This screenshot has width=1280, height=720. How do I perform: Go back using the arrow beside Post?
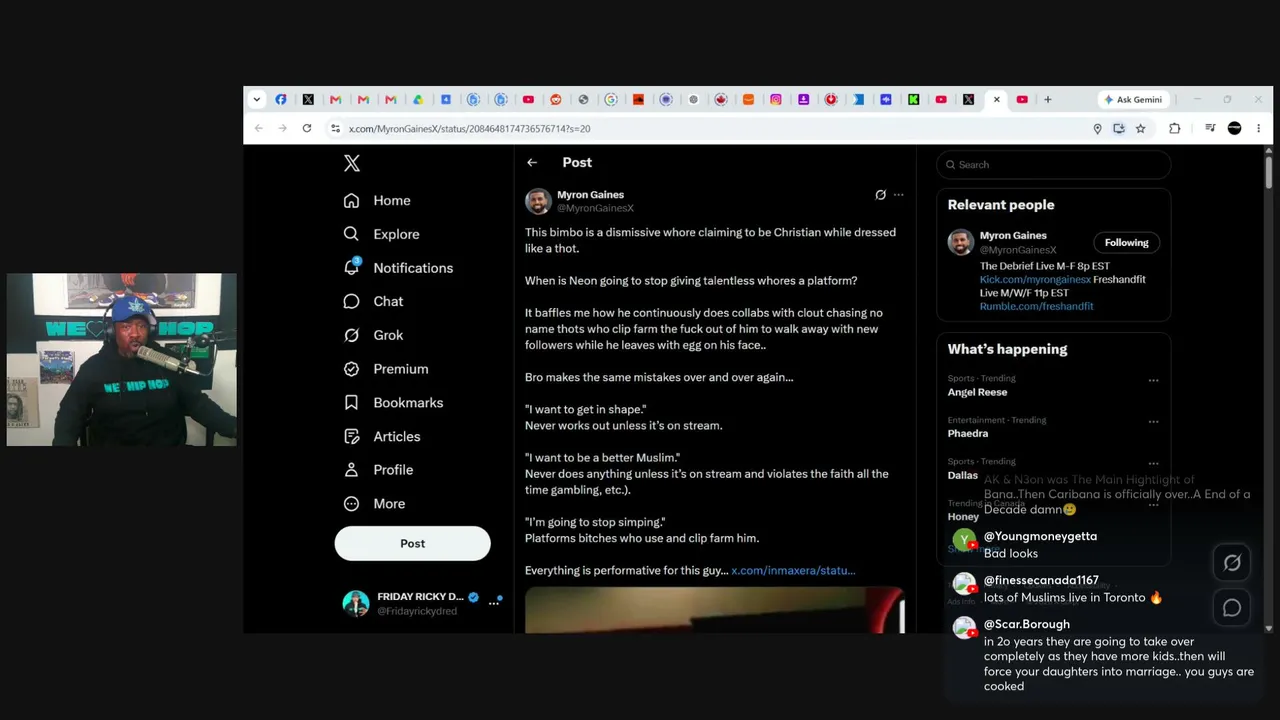click(x=532, y=162)
